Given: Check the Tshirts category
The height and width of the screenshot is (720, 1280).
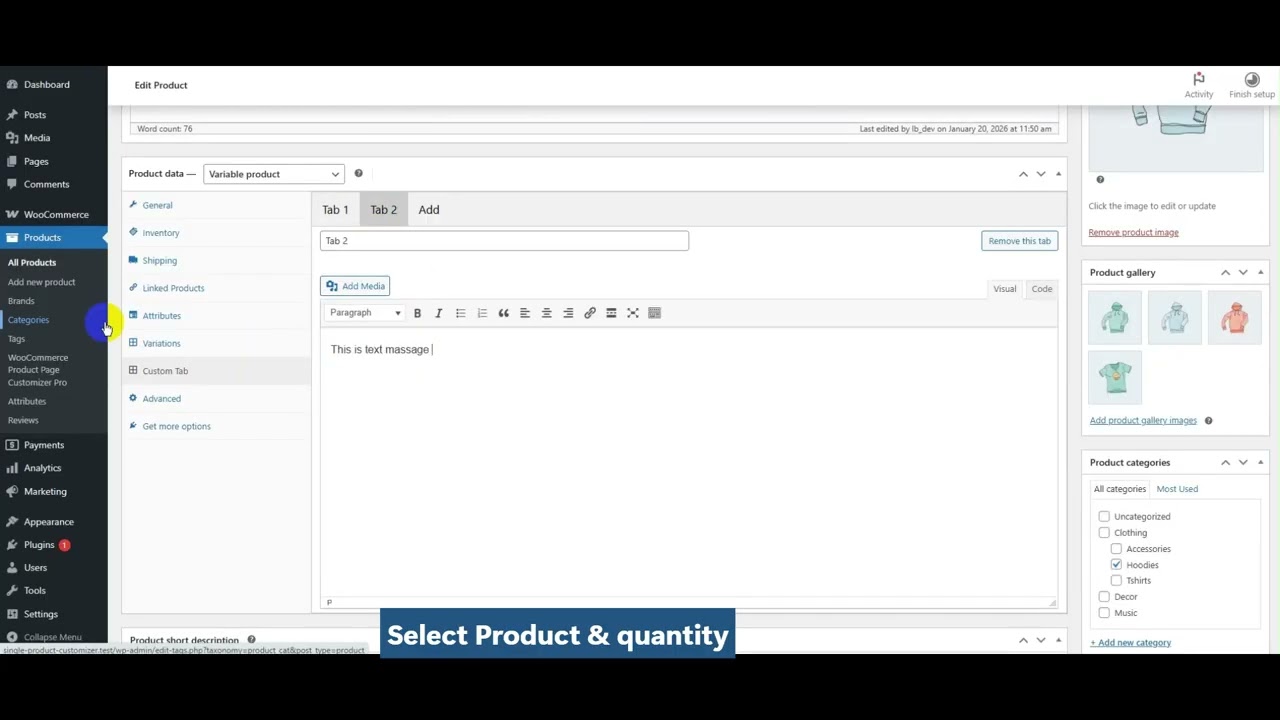Looking at the screenshot, I should pyautogui.click(x=1116, y=581).
